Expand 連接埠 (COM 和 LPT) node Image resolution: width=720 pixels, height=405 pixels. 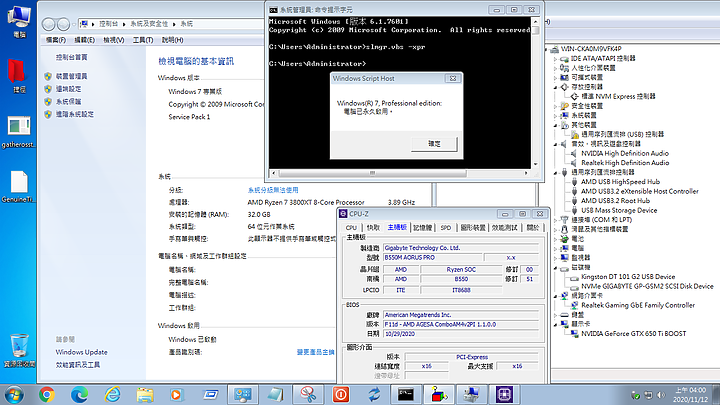click(x=556, y=220)
